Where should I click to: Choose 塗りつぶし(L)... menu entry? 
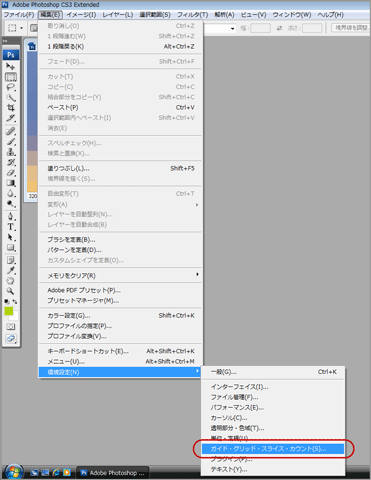120,168
